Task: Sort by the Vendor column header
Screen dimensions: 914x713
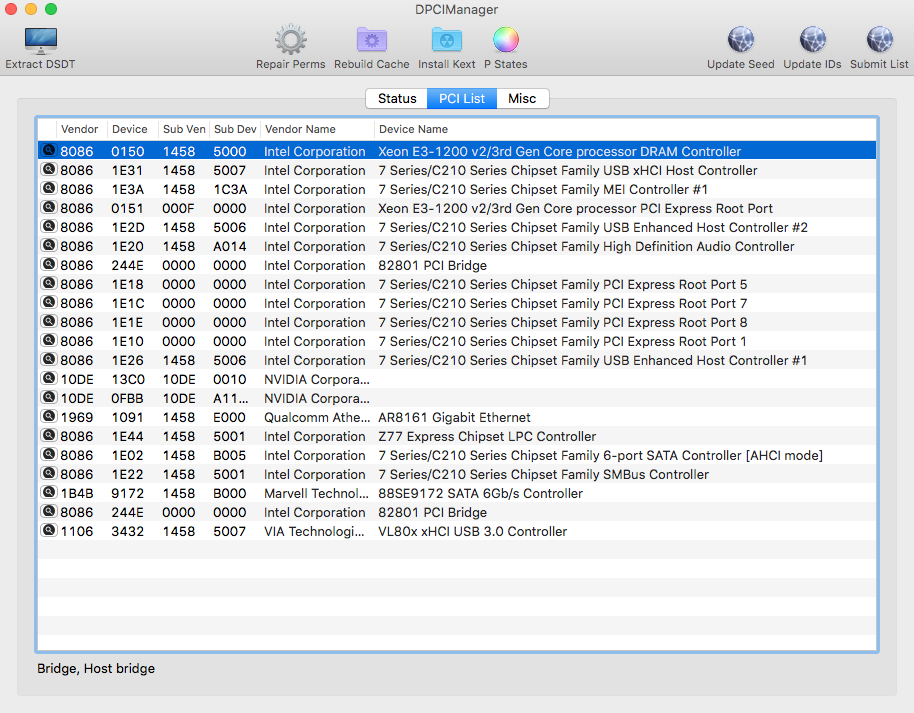Action: (x=80, y=129)
